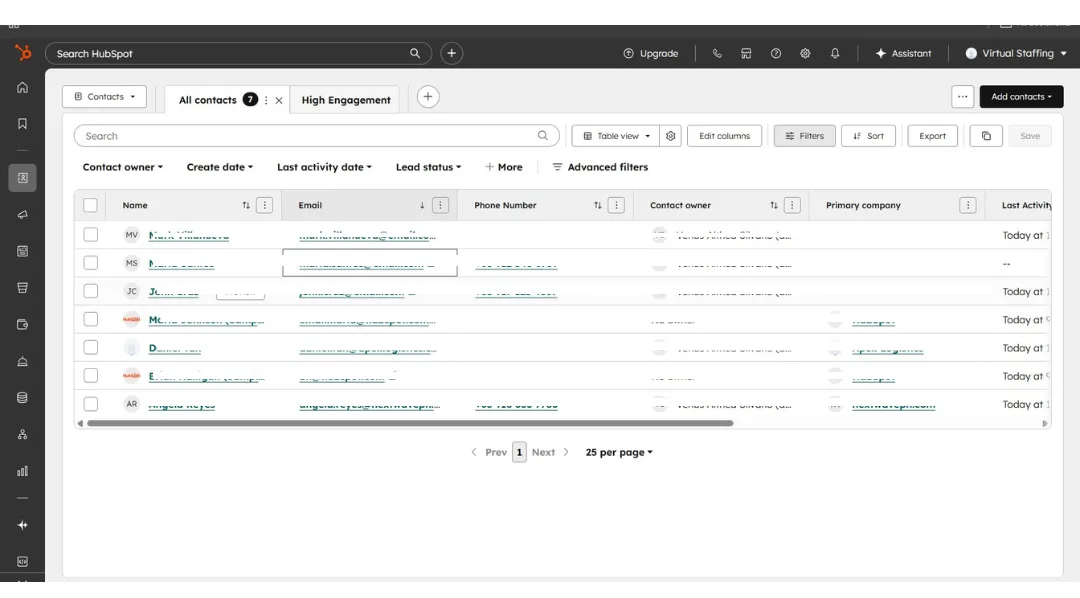This screenshot has height=598, width=1080.
Task: Switch to the High Engagement tab
Action: point(345,100)
